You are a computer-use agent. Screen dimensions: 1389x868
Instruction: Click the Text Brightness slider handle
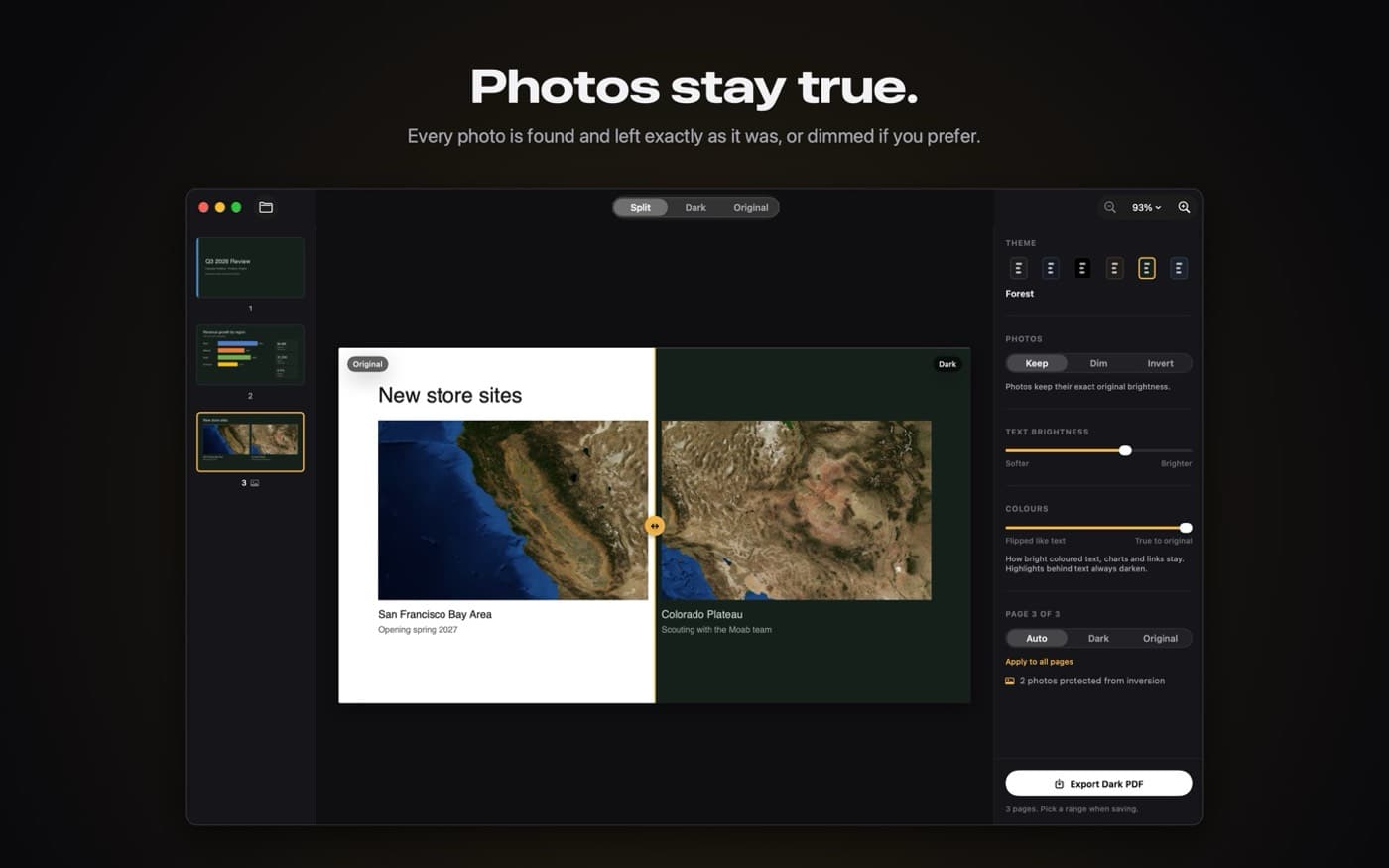click(x=1125, y=450)
